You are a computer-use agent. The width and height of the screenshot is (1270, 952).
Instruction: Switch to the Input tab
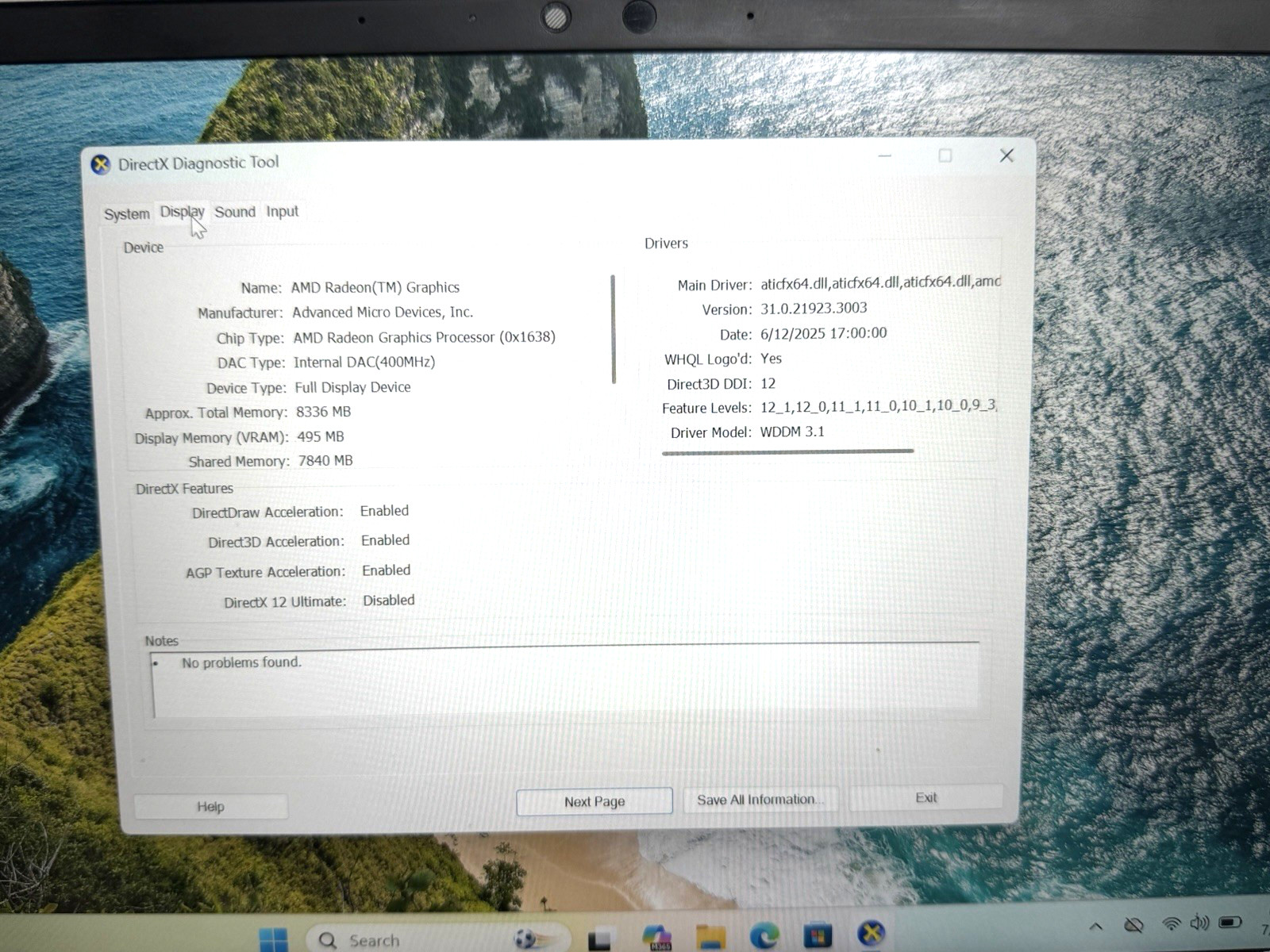coord(282,211)
